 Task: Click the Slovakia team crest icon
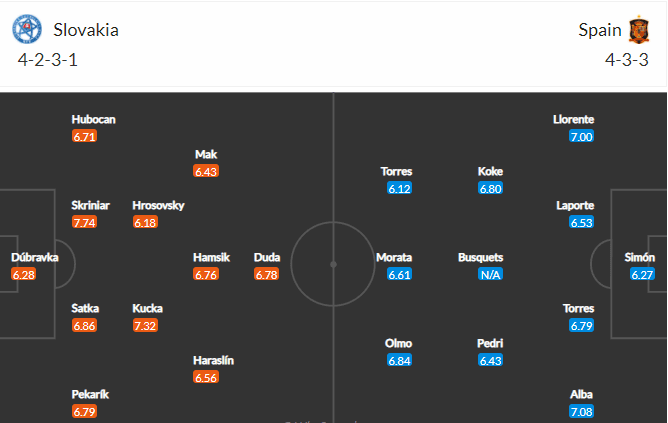[27, 29]
